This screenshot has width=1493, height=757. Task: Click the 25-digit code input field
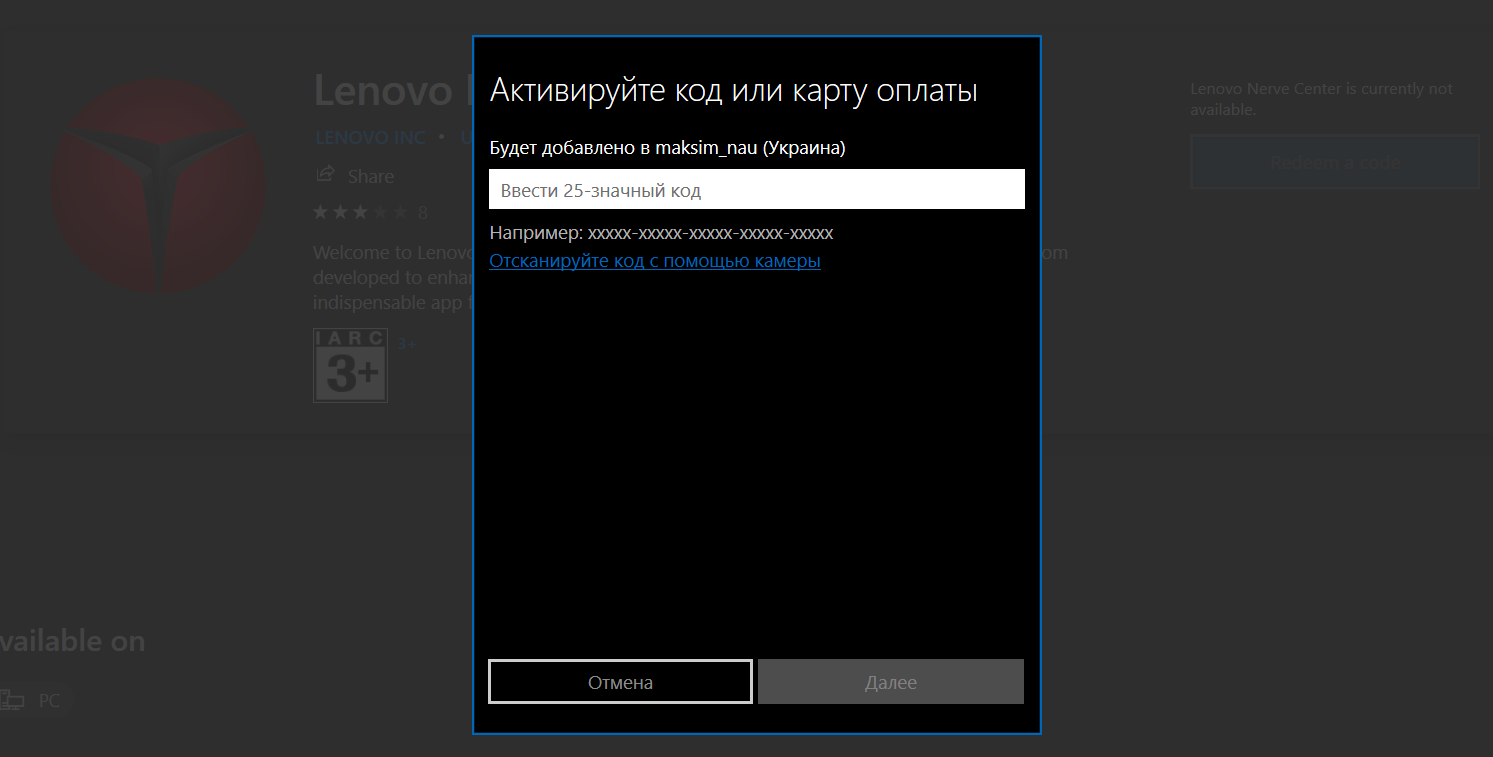tap(756, 189)
